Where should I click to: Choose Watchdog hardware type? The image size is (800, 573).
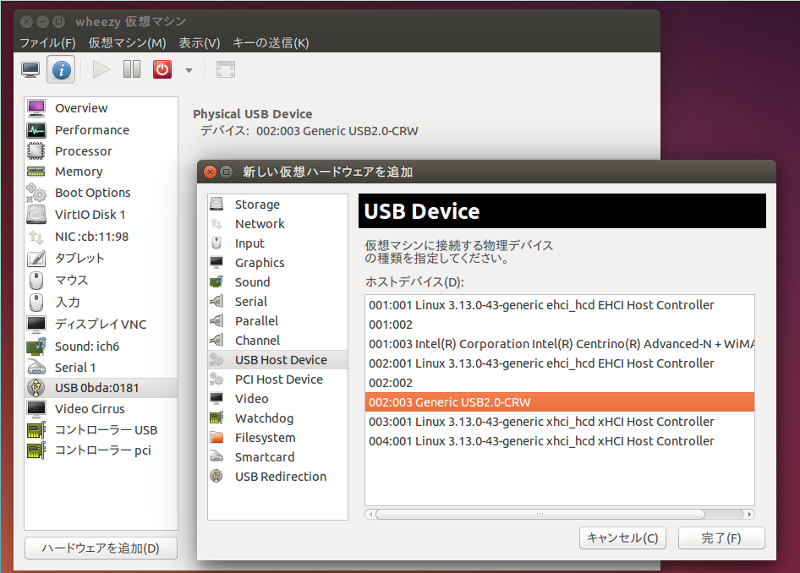coord(278,418)
